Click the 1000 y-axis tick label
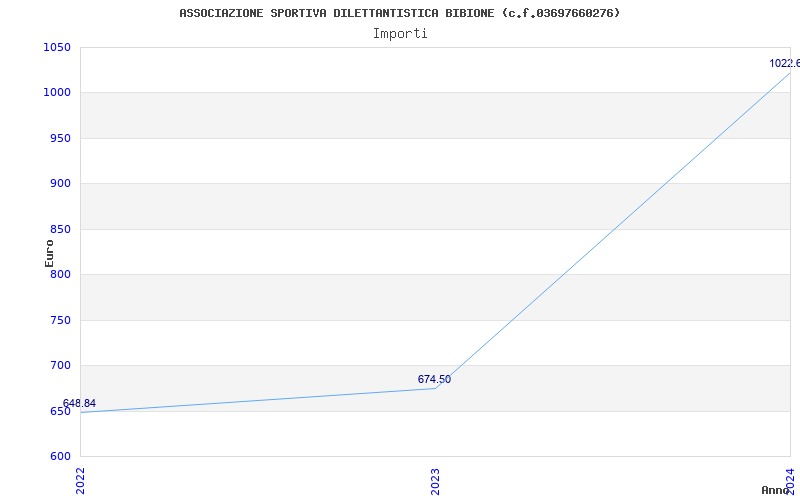Screen dimensions: 800x500 57,93
